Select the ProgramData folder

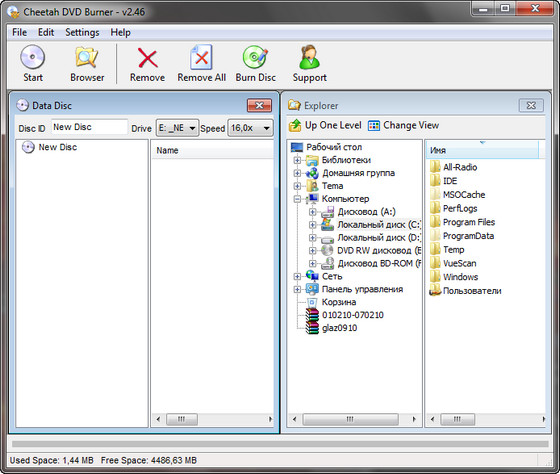462,236
